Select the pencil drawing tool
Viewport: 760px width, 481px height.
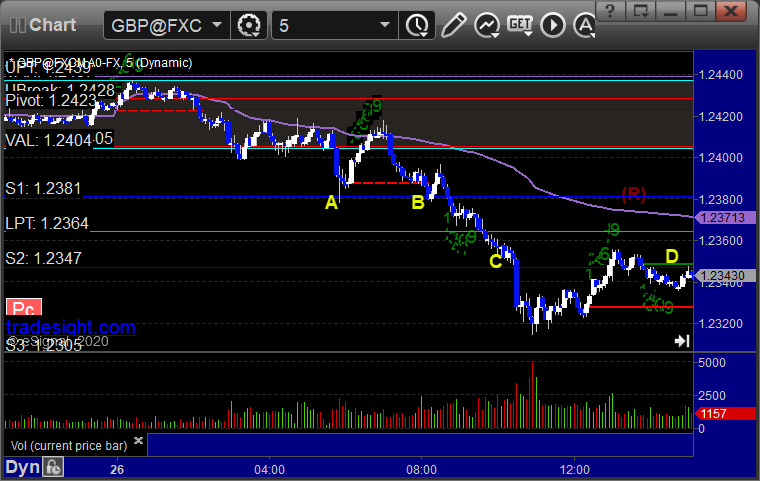click(454, 25)
